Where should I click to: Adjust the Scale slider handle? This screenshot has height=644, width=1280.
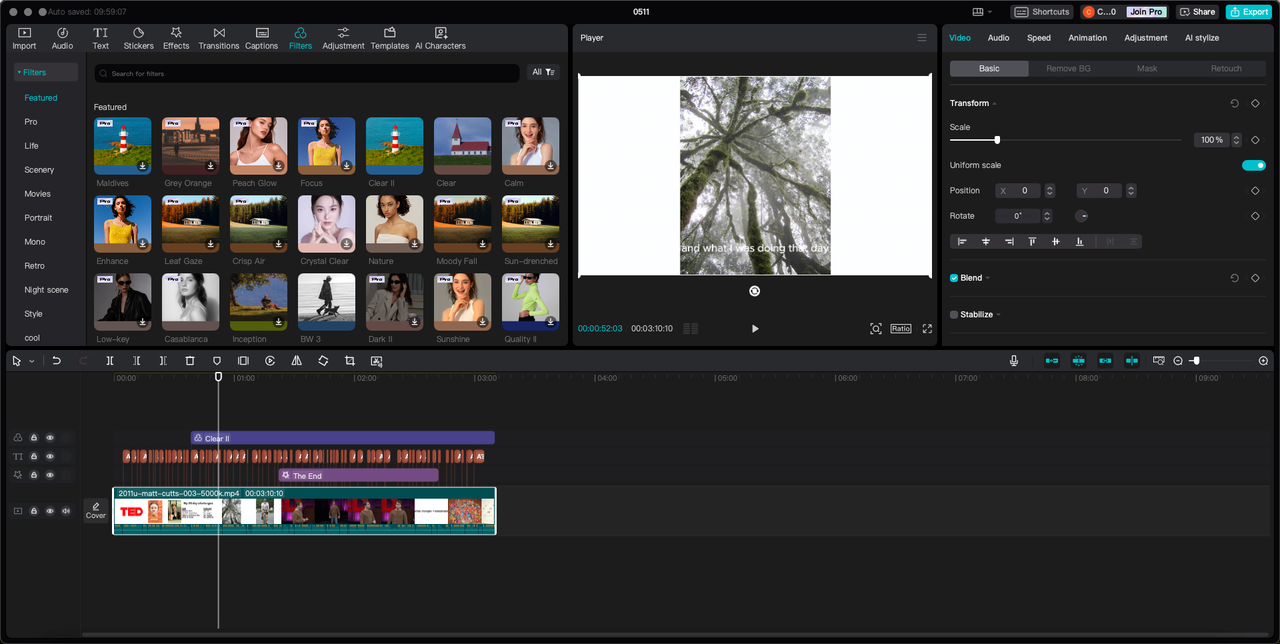tap(997, 140)
